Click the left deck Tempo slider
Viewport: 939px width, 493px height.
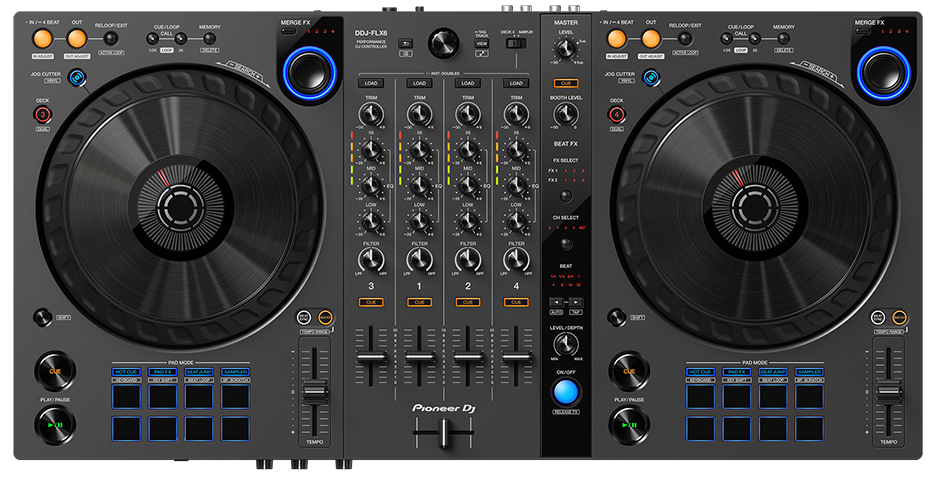pos(315,391)
